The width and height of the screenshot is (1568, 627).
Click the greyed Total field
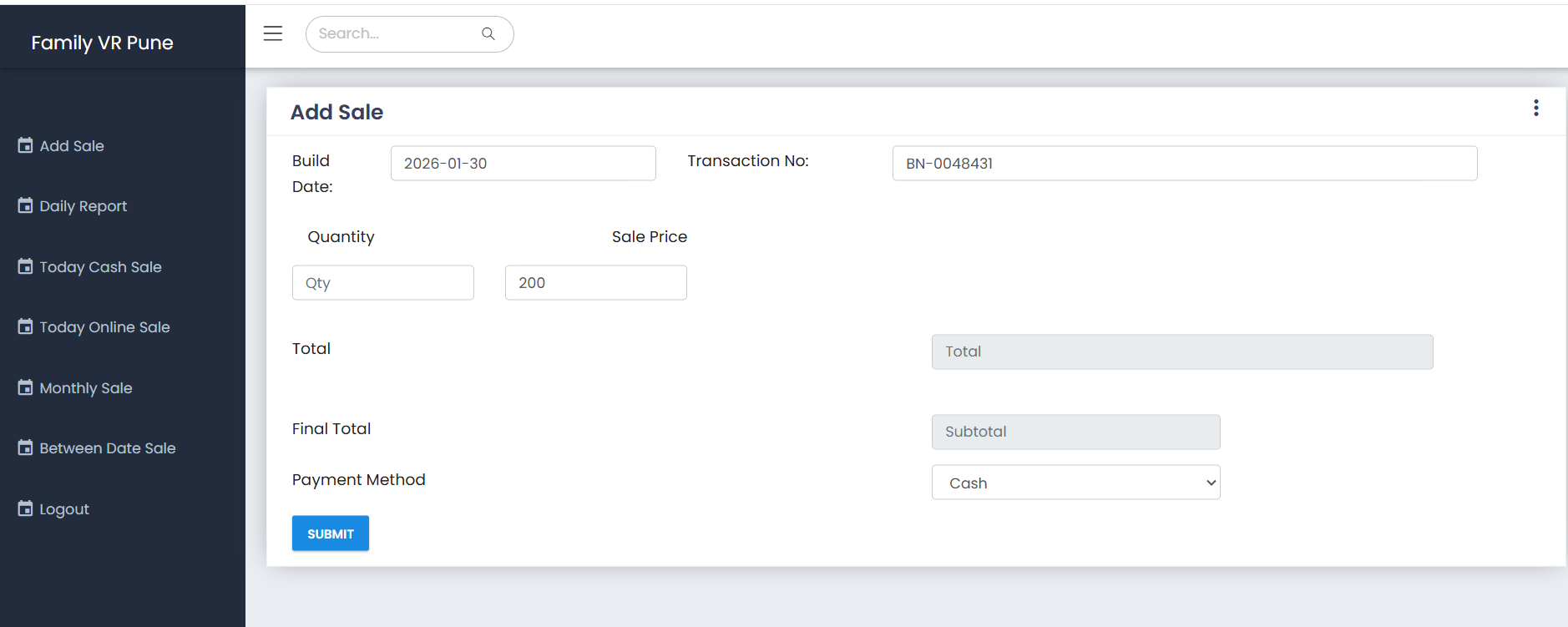(1181, 351)
